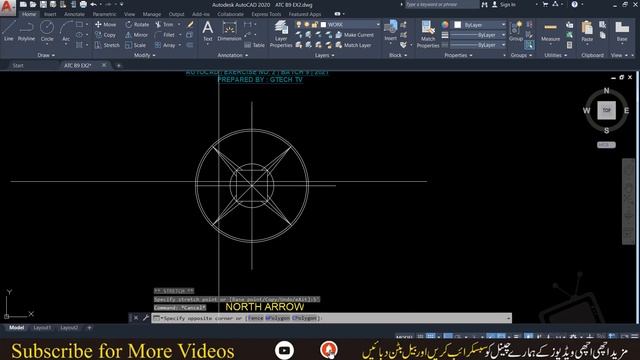The width and height of the screenshot is (640, 360).
Task: Switch to the Start file tab
Action: click(18, 65)
